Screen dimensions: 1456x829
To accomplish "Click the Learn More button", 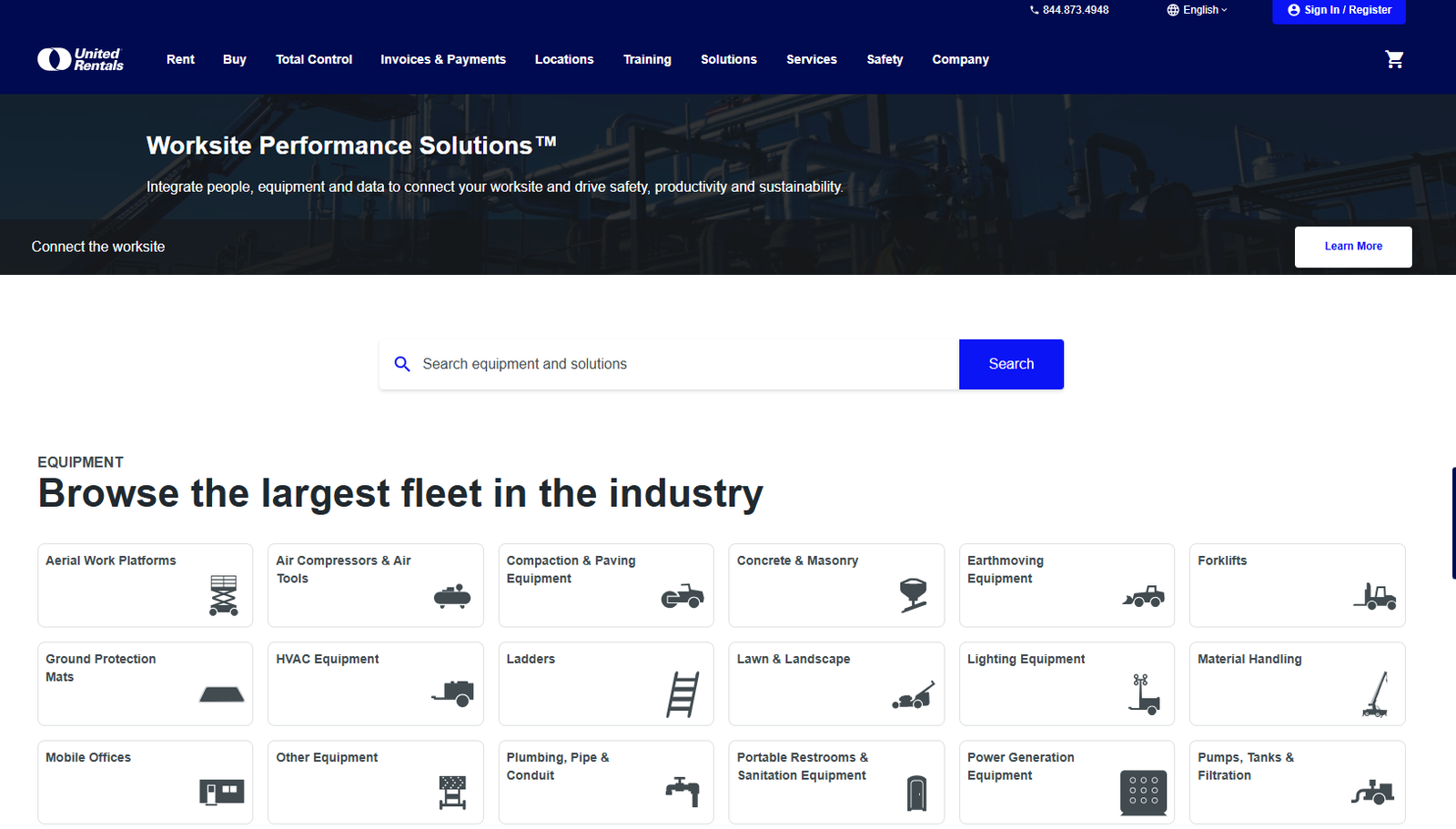I will 1352,247.
